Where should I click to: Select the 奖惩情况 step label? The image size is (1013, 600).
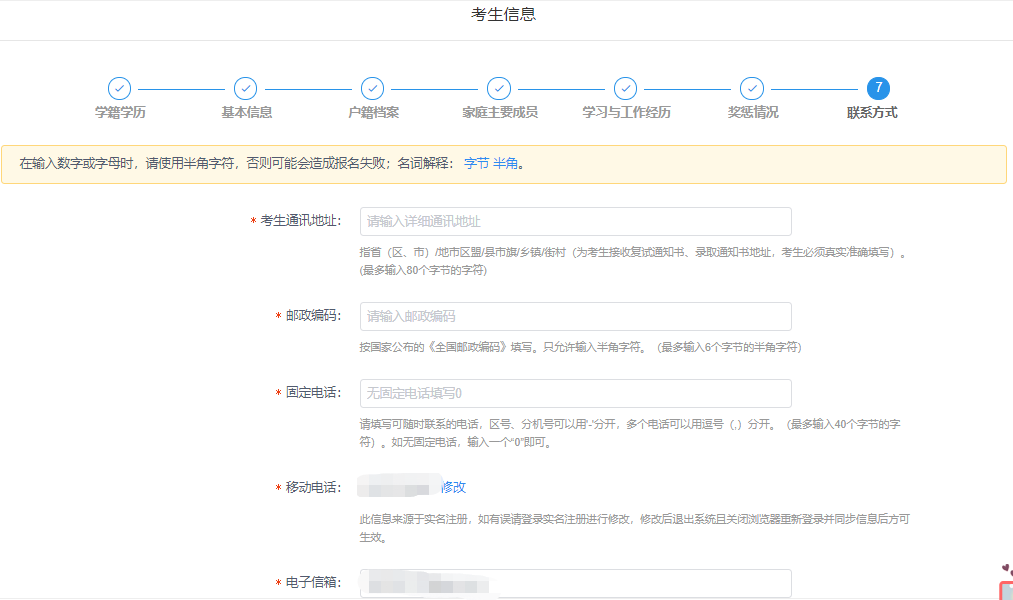coord(752,112)
